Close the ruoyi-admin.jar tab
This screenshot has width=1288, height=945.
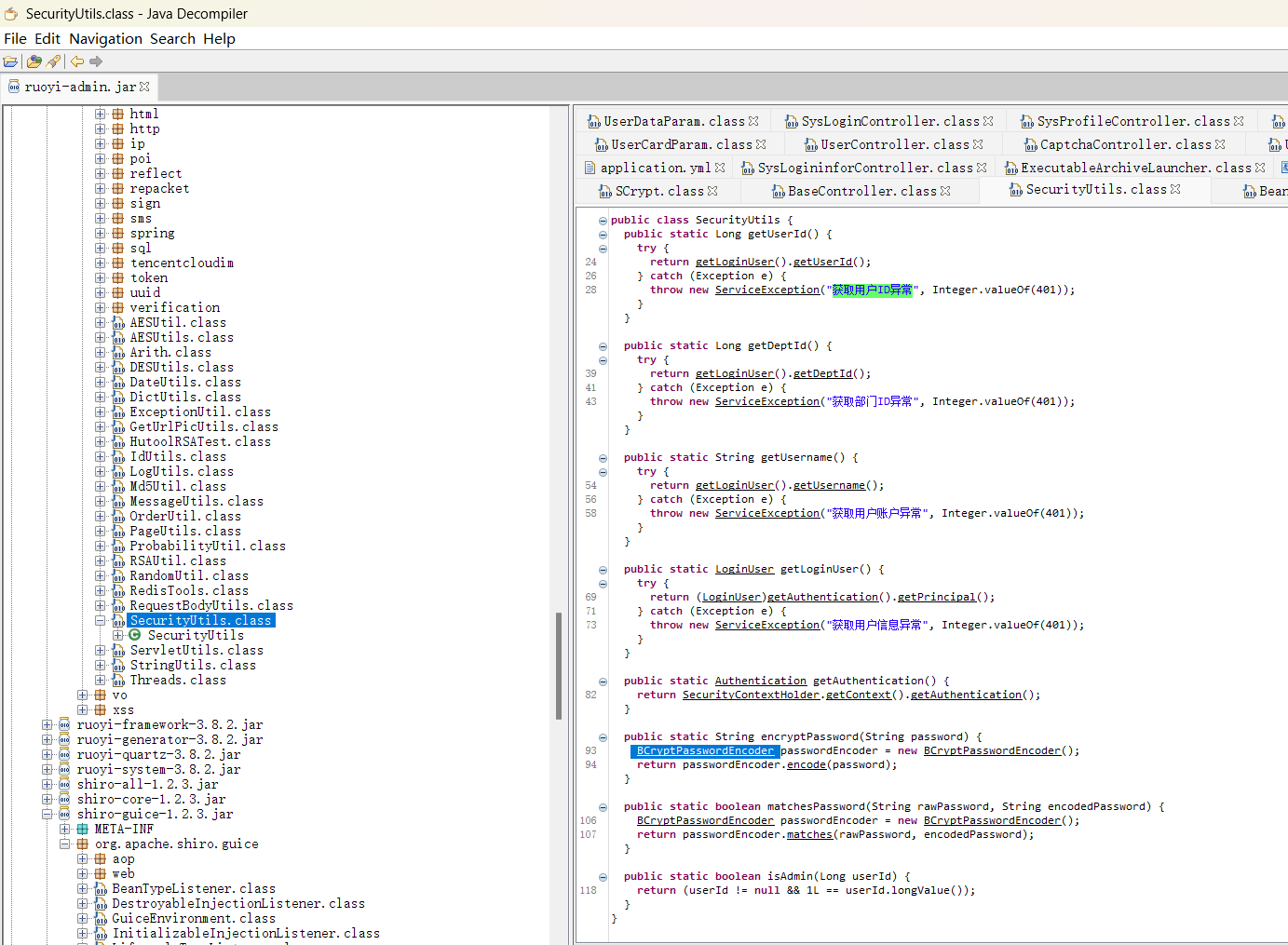(144, 87)
